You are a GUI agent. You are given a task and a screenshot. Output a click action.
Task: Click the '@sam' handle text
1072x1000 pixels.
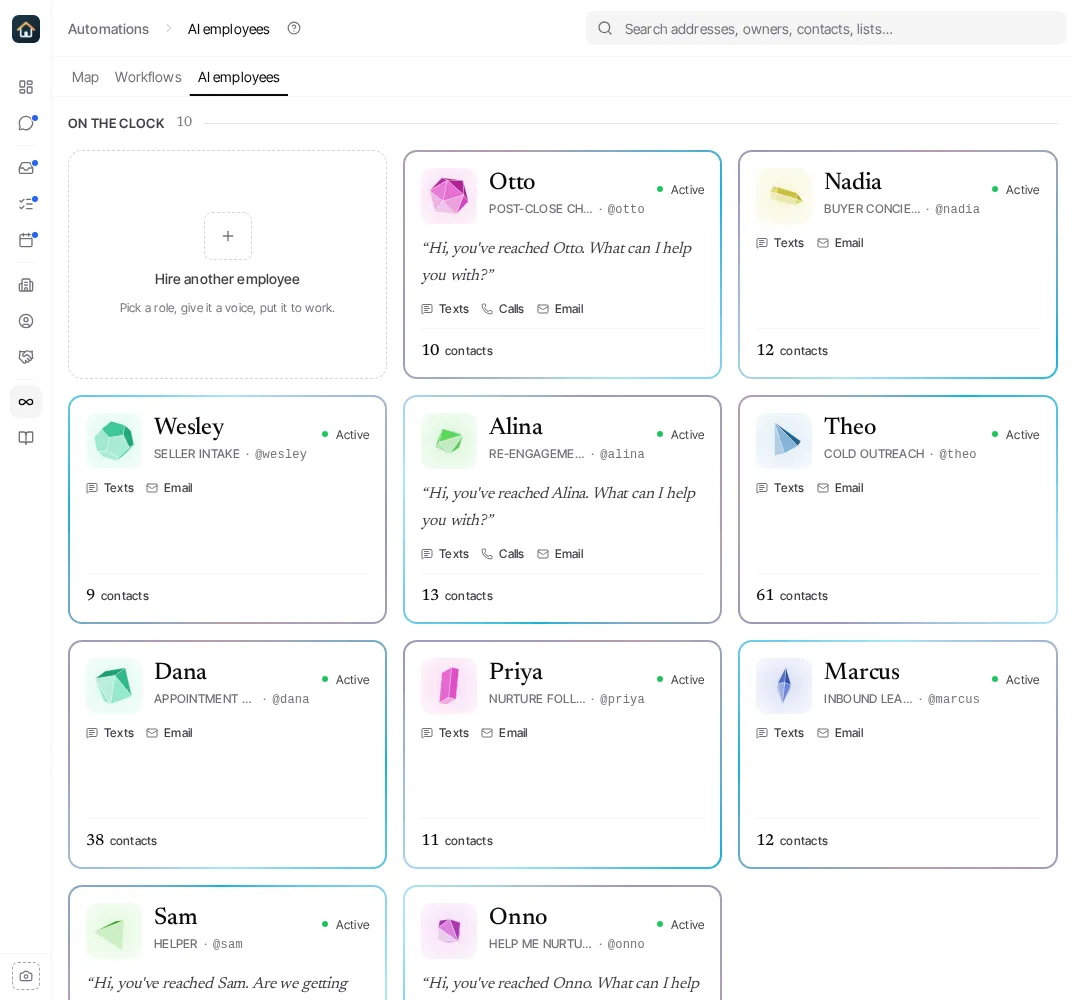click(228, 944)
